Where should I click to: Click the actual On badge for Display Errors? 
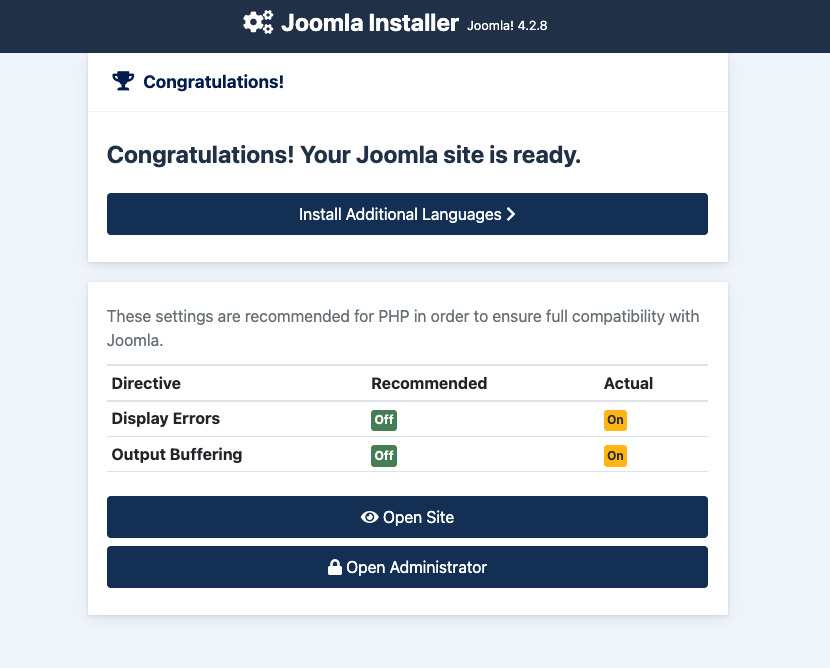point(615,420)
